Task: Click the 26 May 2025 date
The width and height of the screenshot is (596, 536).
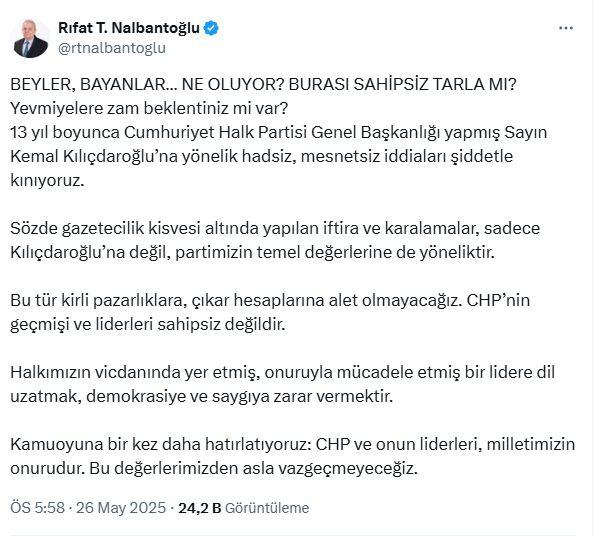Action: [121, 508]
